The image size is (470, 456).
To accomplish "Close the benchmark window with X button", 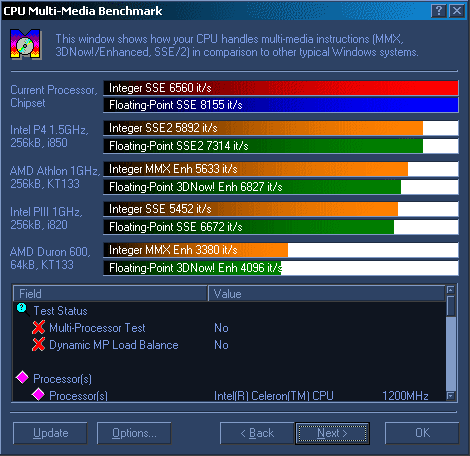I will [457, 11].
